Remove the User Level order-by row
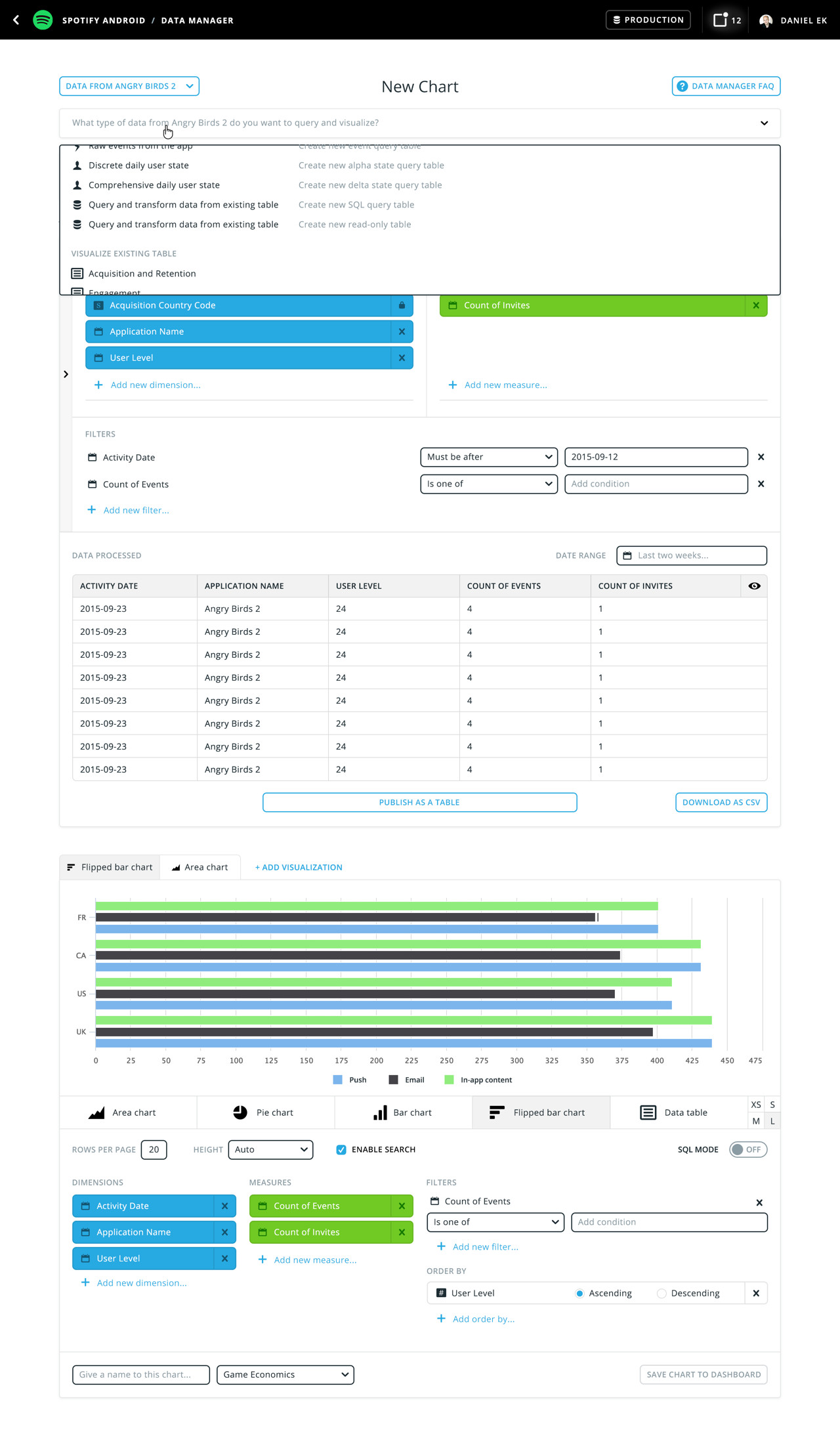840x1444 pixels. coord(756,1293)
